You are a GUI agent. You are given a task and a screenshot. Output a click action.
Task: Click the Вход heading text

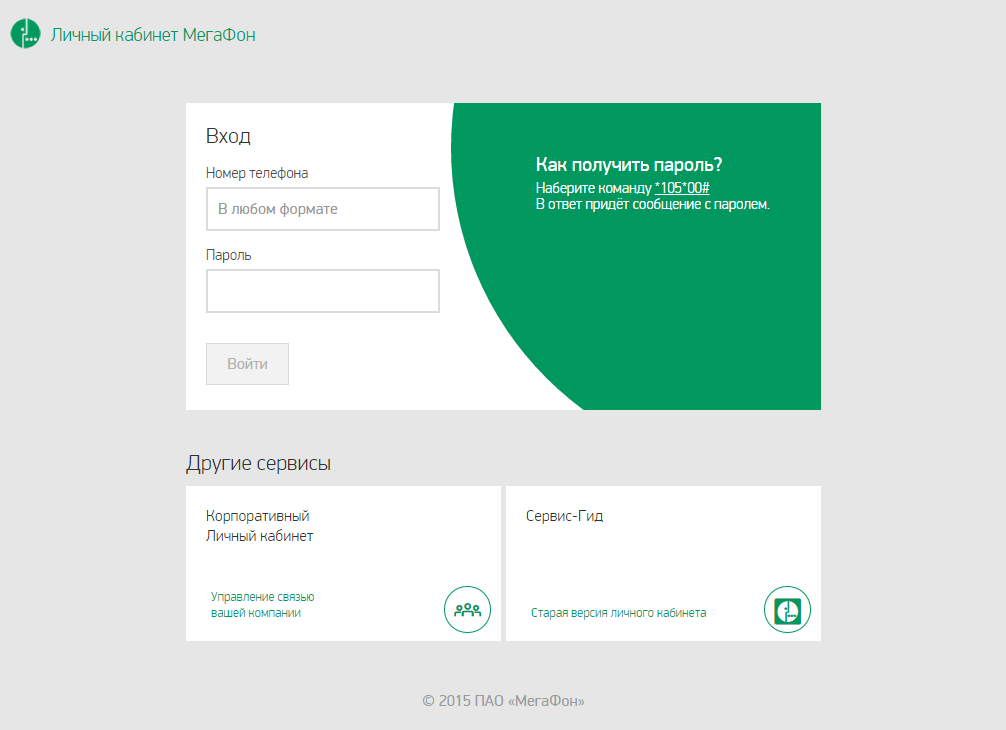click(228, 136)
